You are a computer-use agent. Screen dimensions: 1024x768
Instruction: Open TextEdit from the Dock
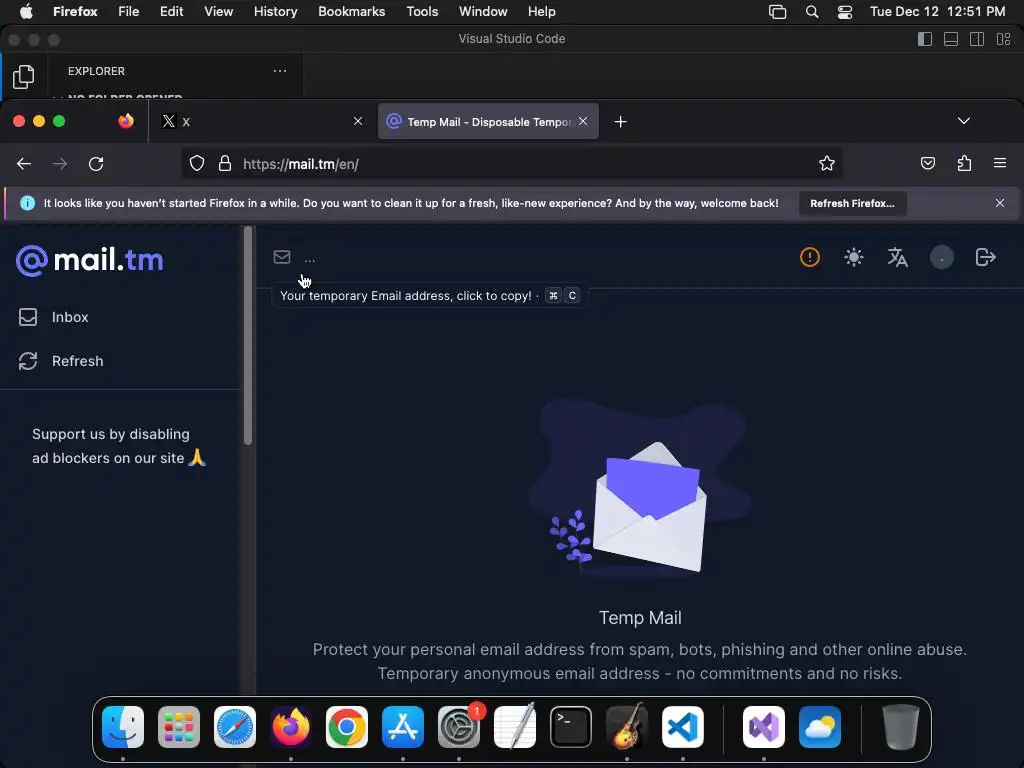click(515, 727)
